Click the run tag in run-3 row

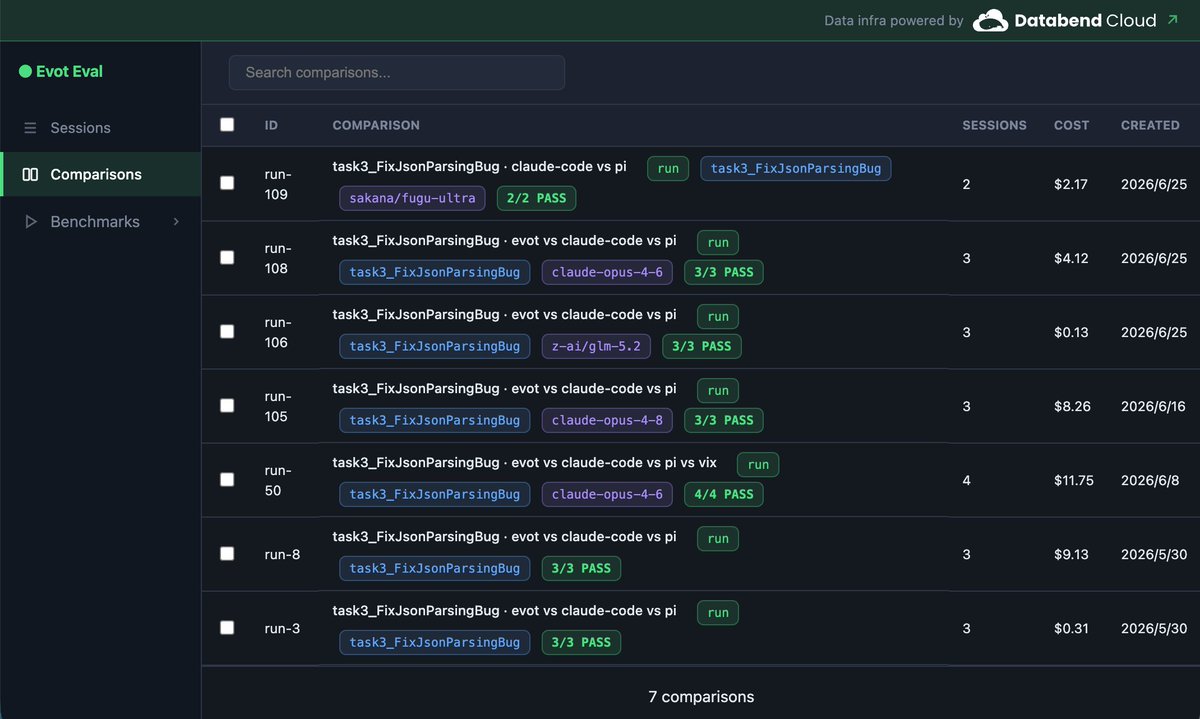click(718, 612)
